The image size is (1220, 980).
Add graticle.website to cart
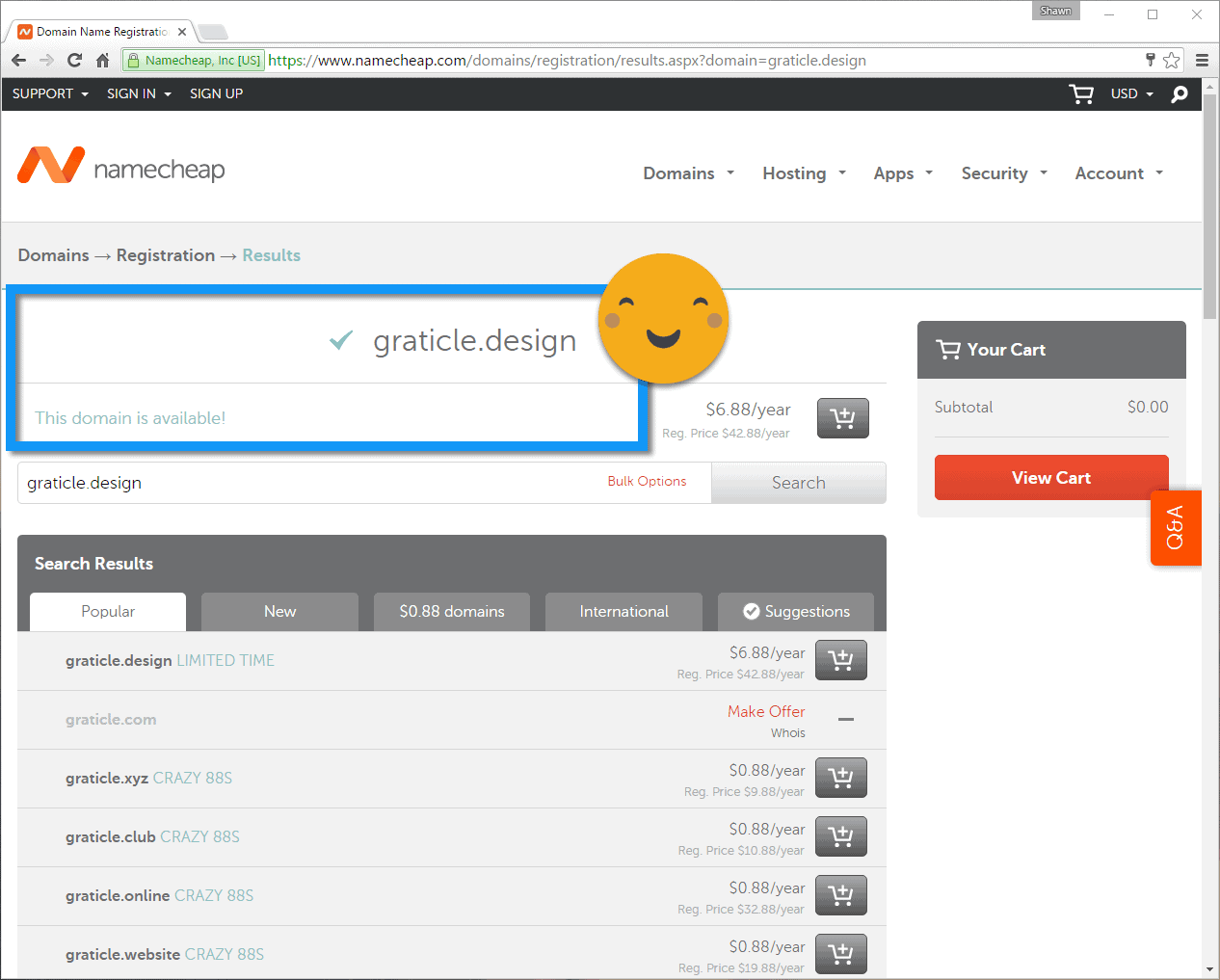[841, 954]
